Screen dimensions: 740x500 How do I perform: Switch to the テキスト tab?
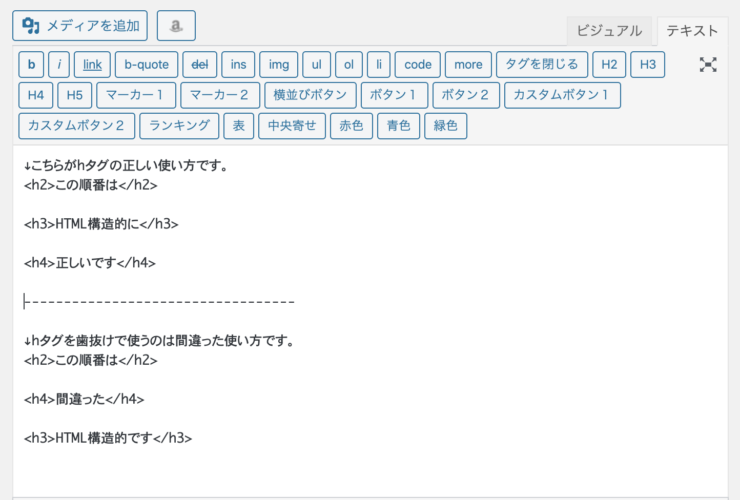point(692,31)
